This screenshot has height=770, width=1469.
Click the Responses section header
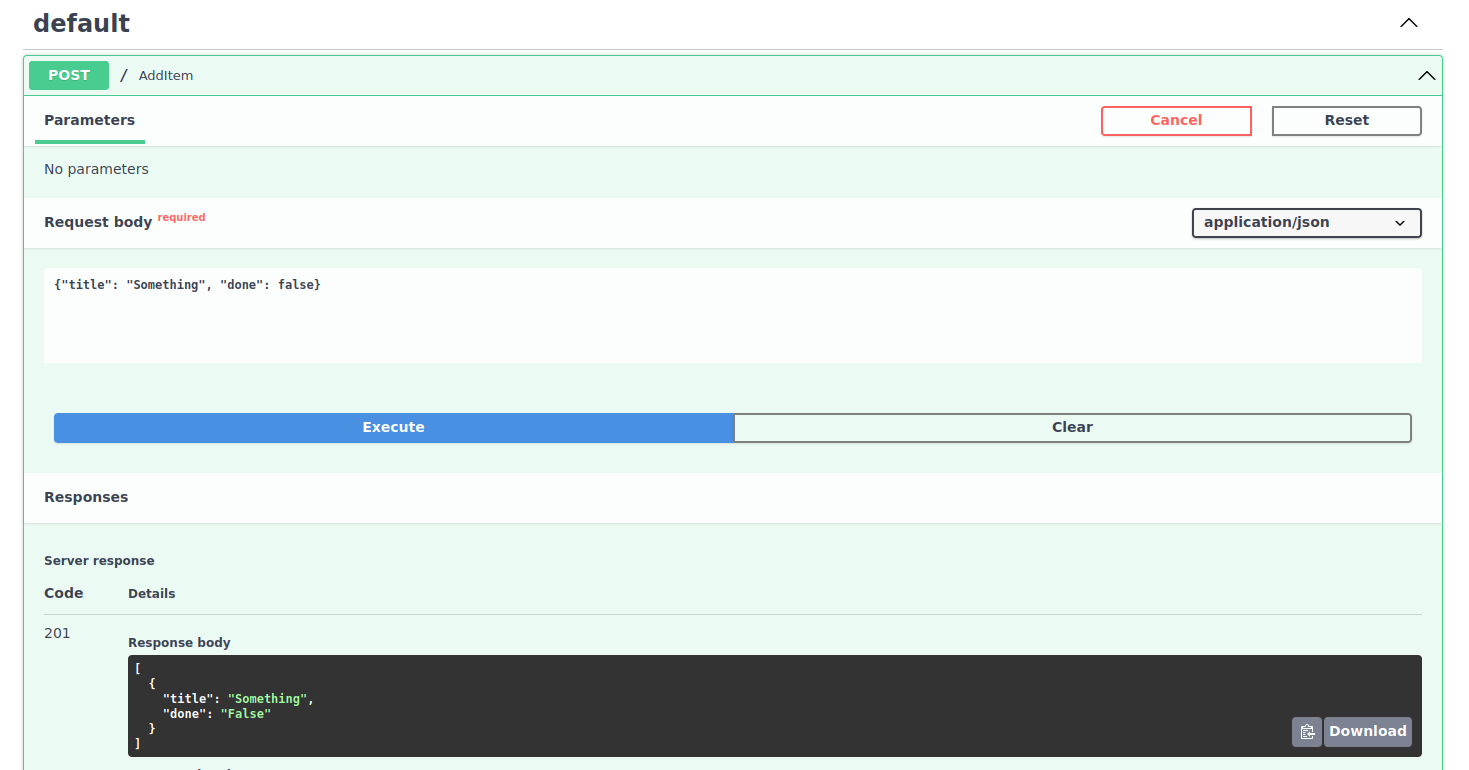(86, 496)
